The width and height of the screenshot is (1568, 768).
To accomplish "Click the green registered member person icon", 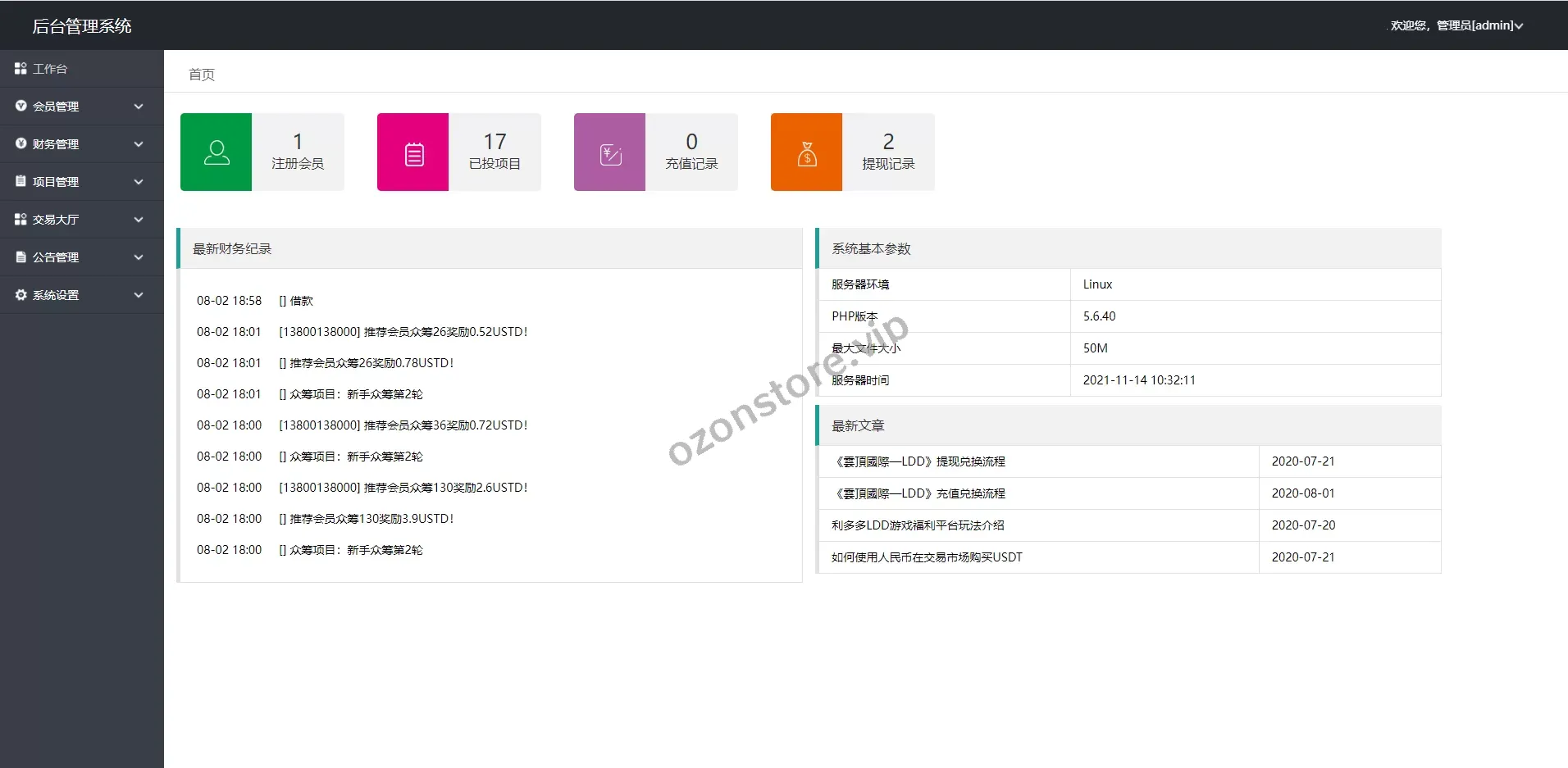I will (215, 152).
